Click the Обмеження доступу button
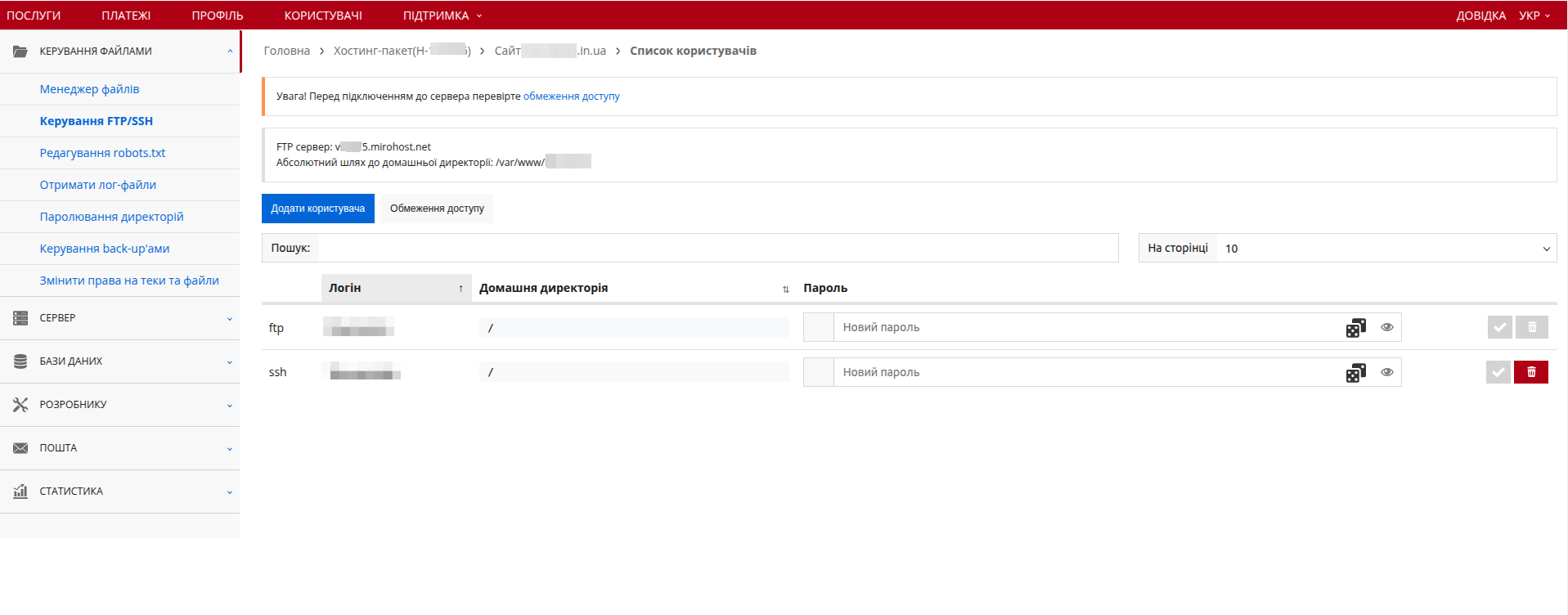The height and width of the screenshot is (615, 1568). (x=437, y=209)
